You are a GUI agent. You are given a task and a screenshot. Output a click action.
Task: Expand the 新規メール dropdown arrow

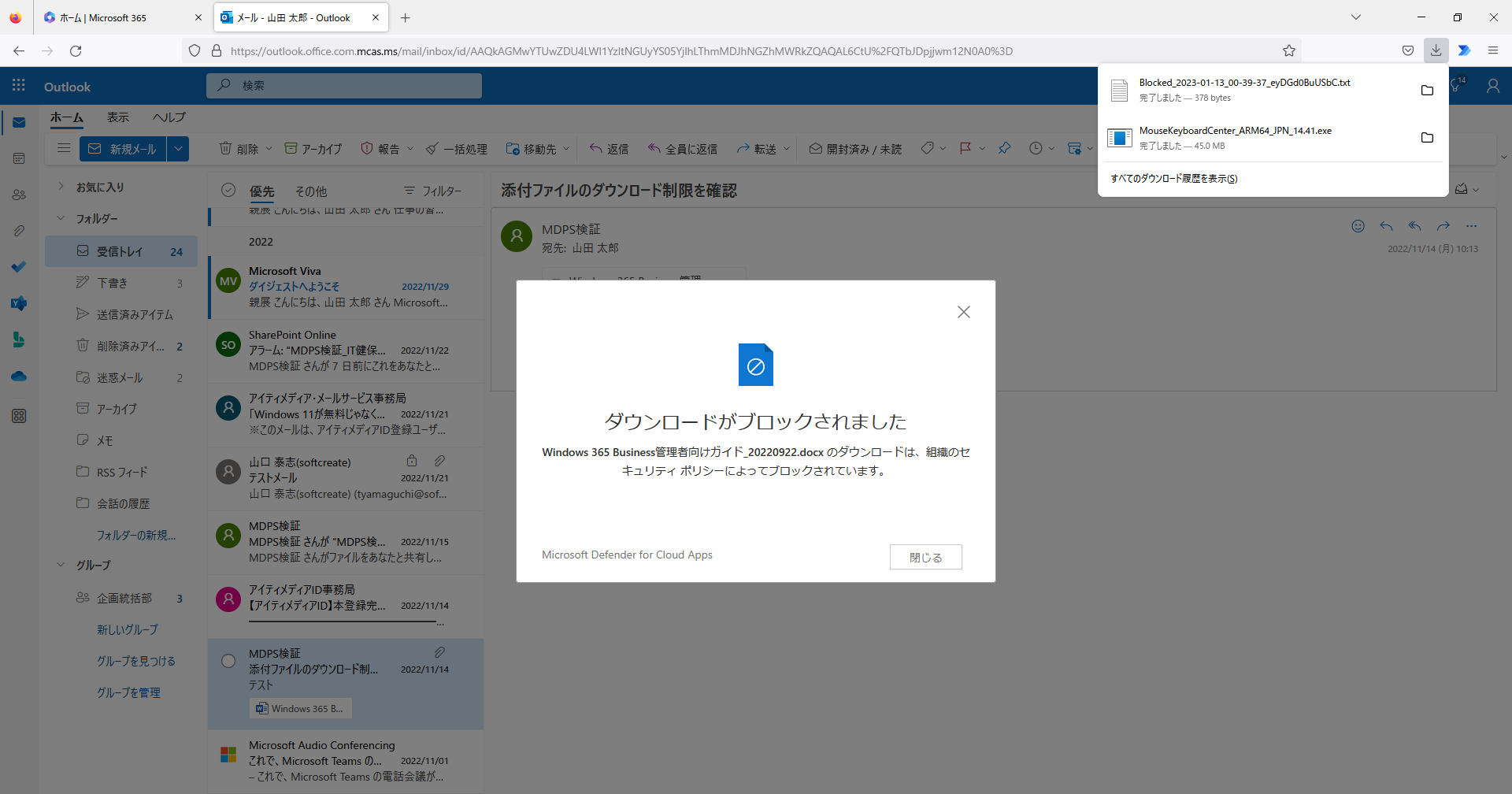(x=178, y=149)
